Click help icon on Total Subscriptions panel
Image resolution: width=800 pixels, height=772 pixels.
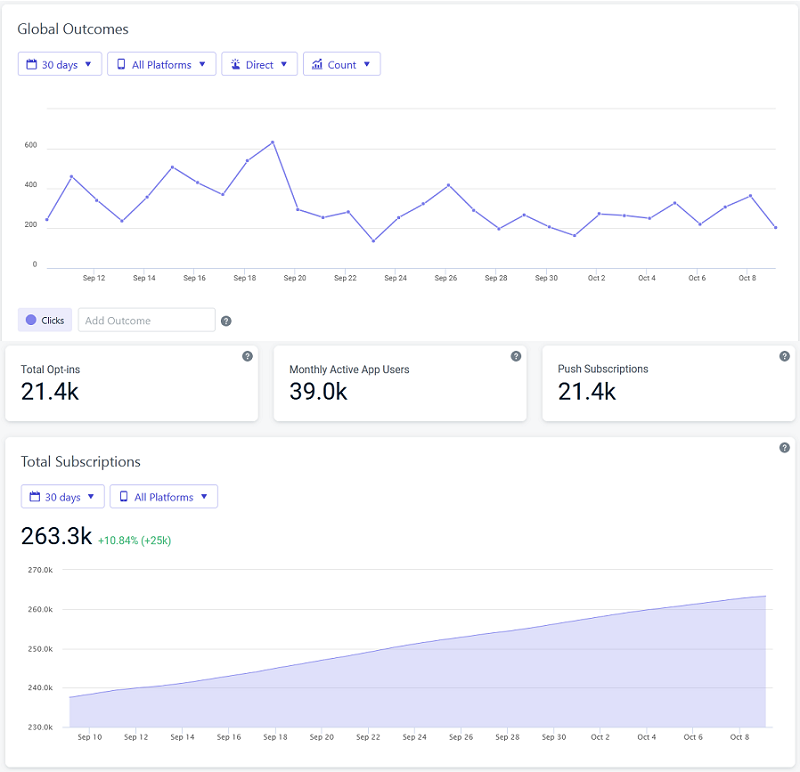(784, 448)
